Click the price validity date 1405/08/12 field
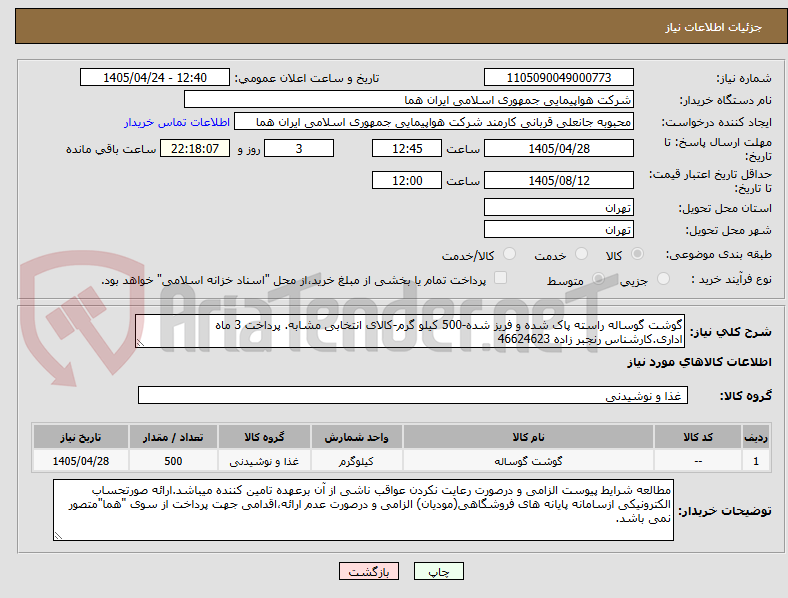This screenshot has height=598, width=788. (558, 180)
